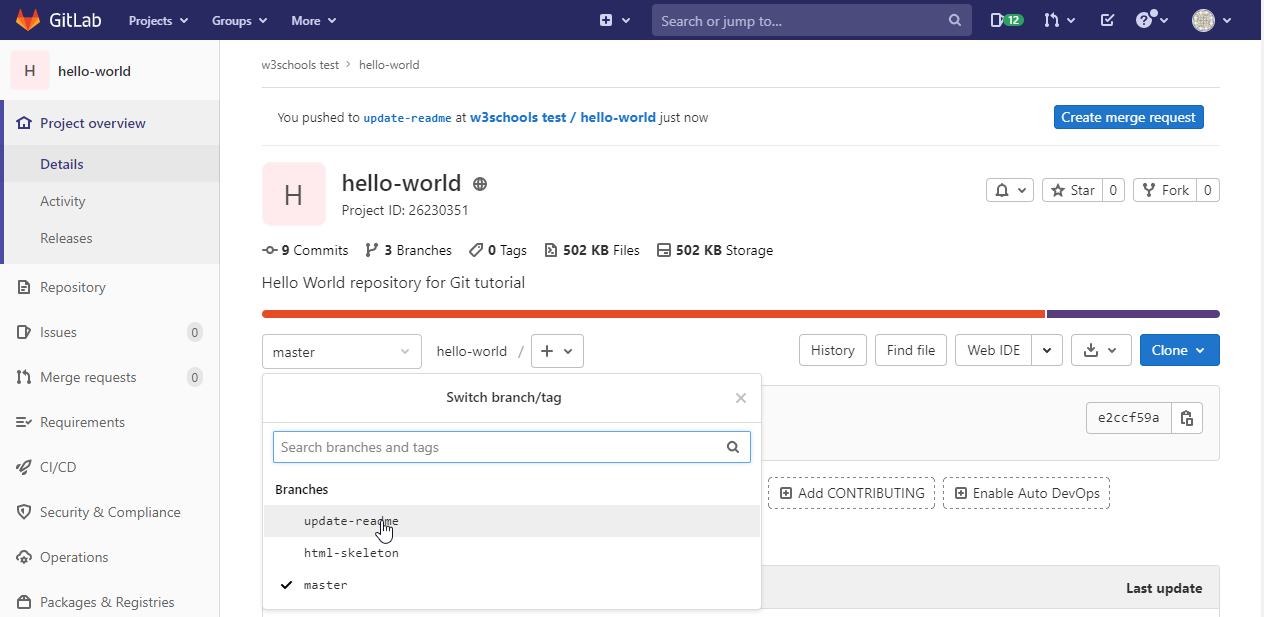Open CI/CD in the sidebar

click(58, 467)
